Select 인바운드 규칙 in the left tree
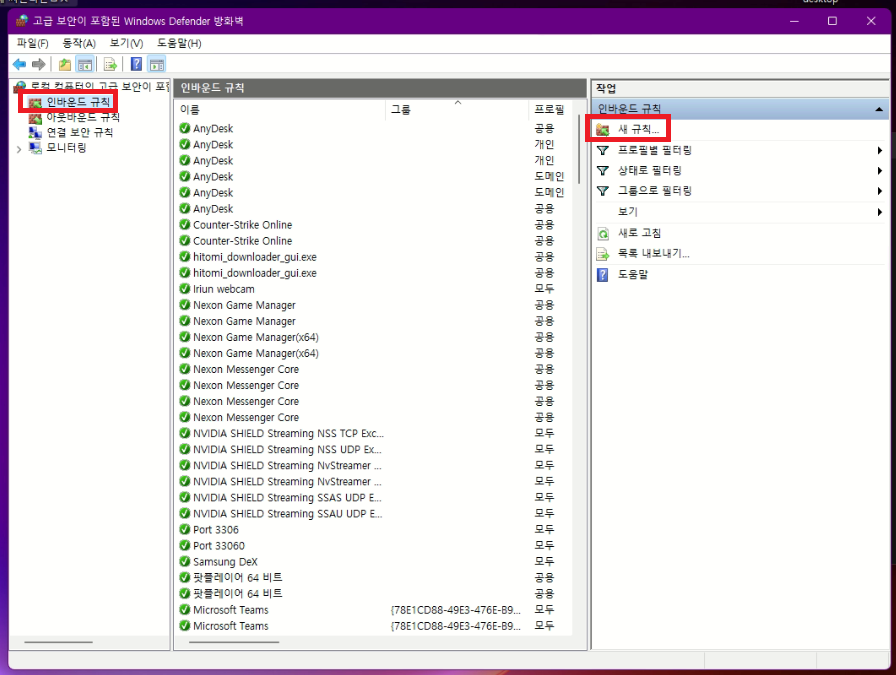Screen dimensions: 896x675 (78, 102)
